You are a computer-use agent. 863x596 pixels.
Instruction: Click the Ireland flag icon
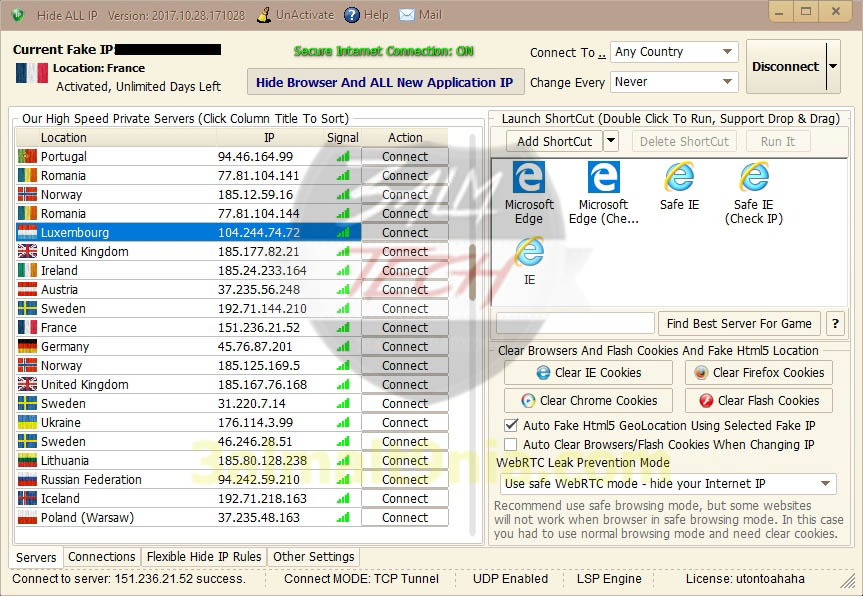pyautogui.click(x=27, y=270)
